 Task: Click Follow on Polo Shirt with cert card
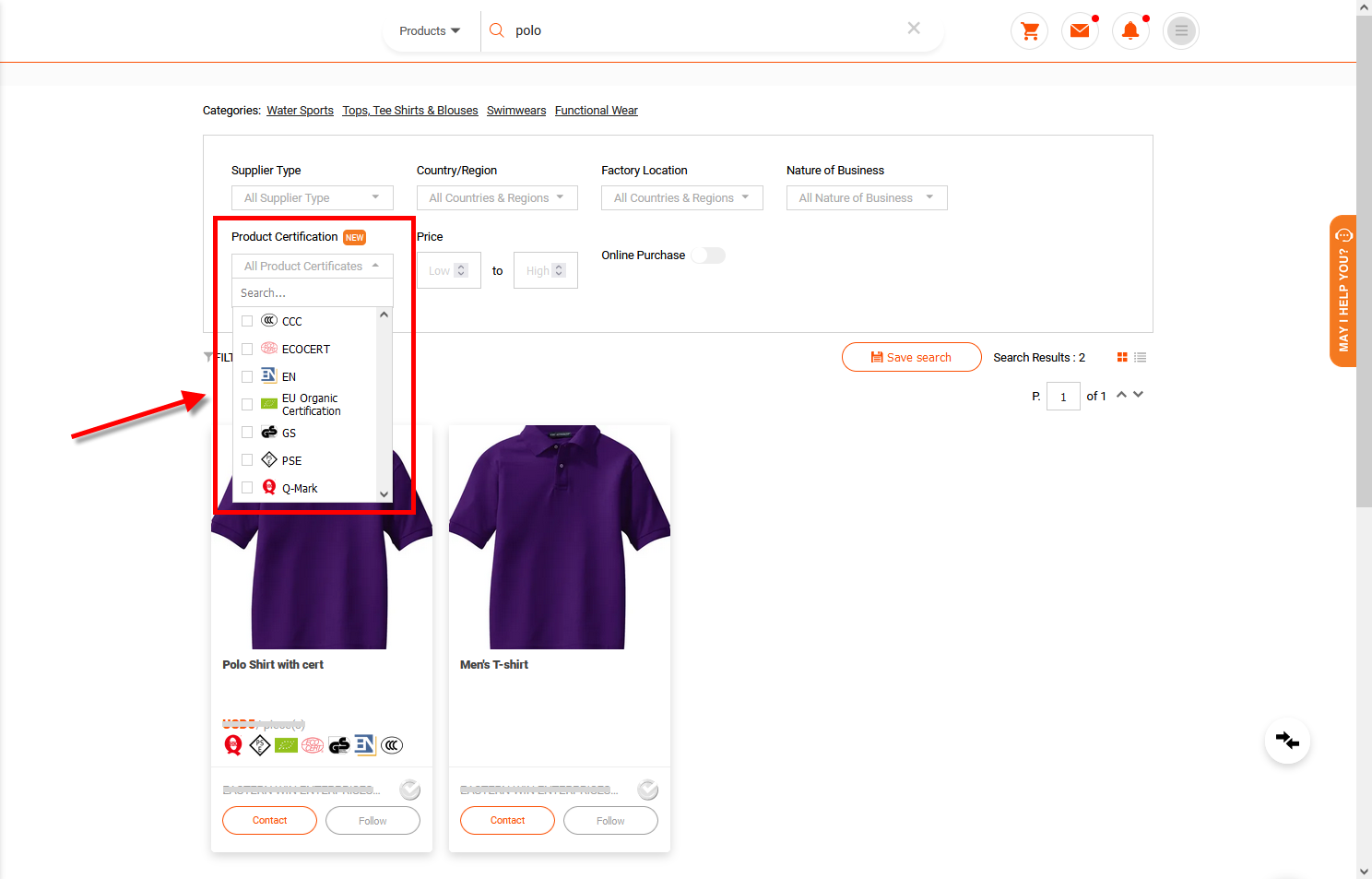click(373, 820)
